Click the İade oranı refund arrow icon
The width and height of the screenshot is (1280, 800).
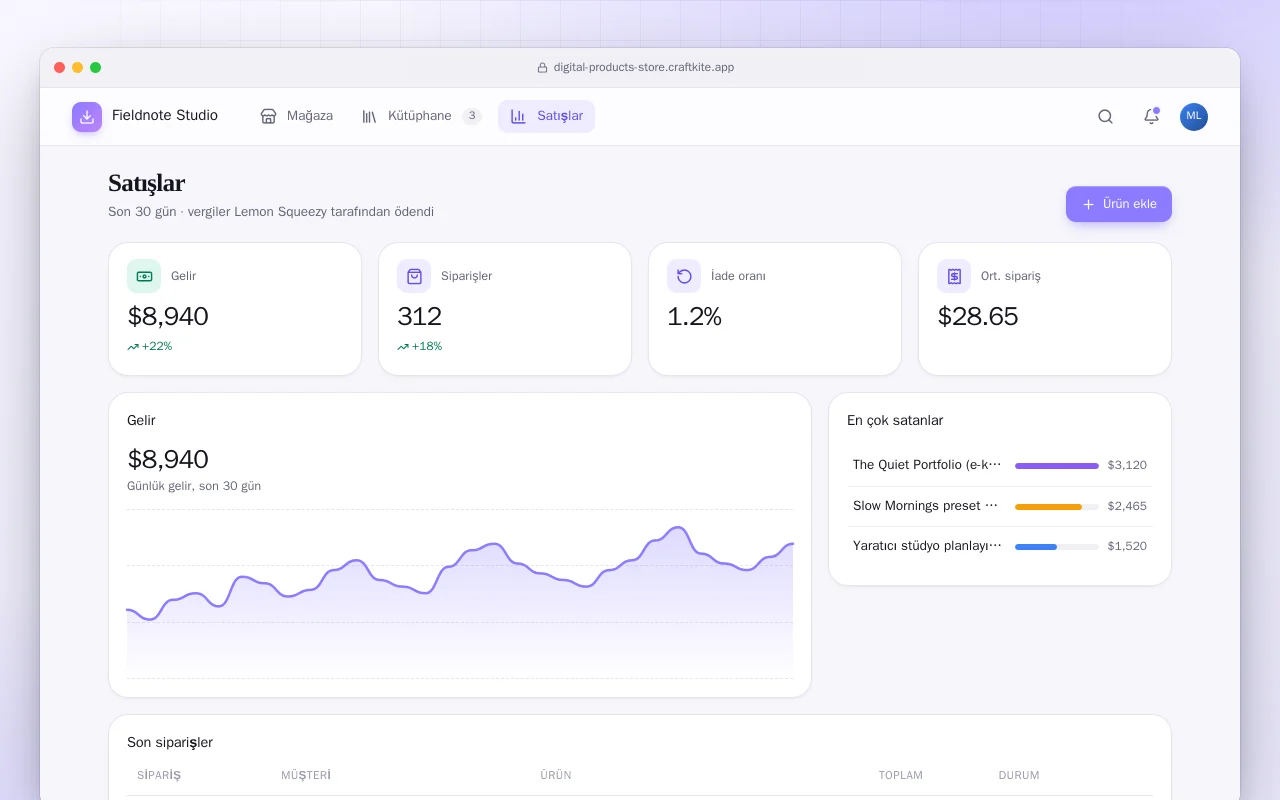coord(684,276)
